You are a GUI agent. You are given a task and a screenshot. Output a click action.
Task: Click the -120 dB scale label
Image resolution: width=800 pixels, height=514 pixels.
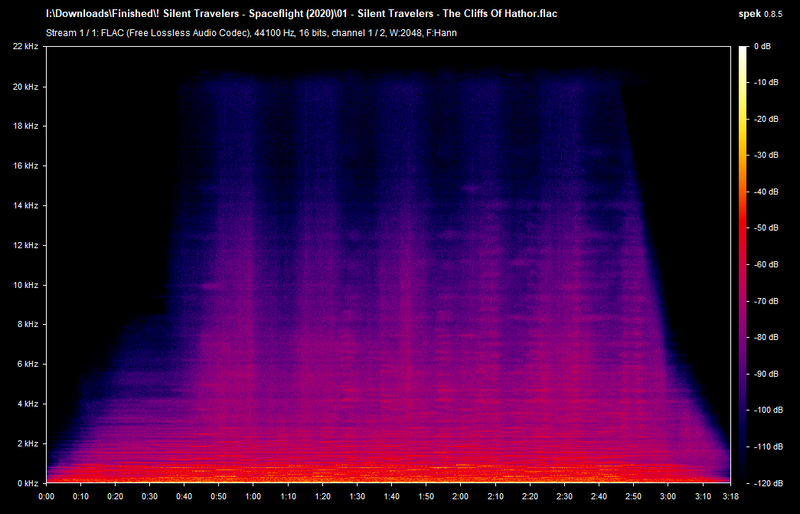(x=768, y=483)
